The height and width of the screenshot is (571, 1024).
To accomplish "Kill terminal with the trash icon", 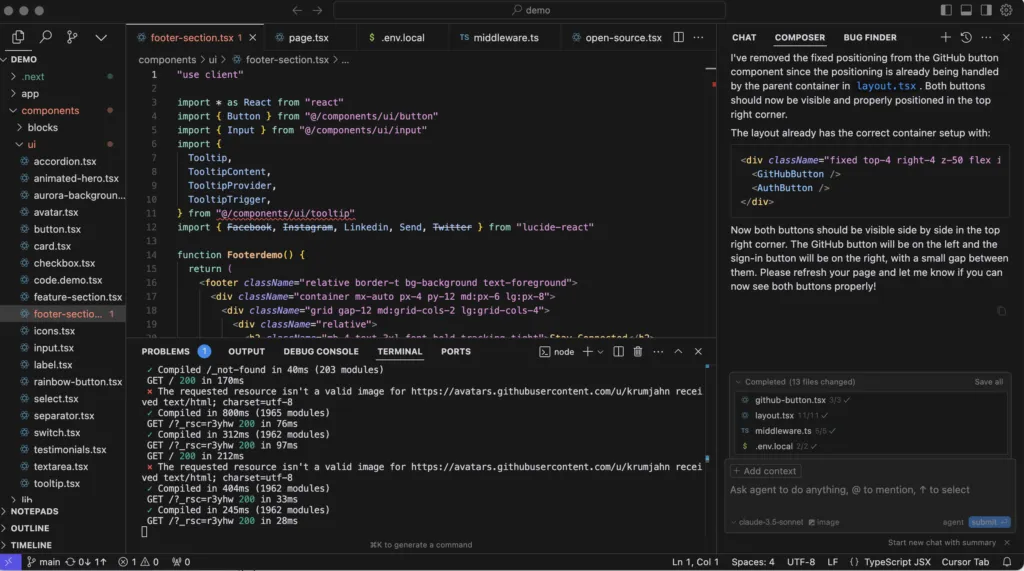I will 637,352.
